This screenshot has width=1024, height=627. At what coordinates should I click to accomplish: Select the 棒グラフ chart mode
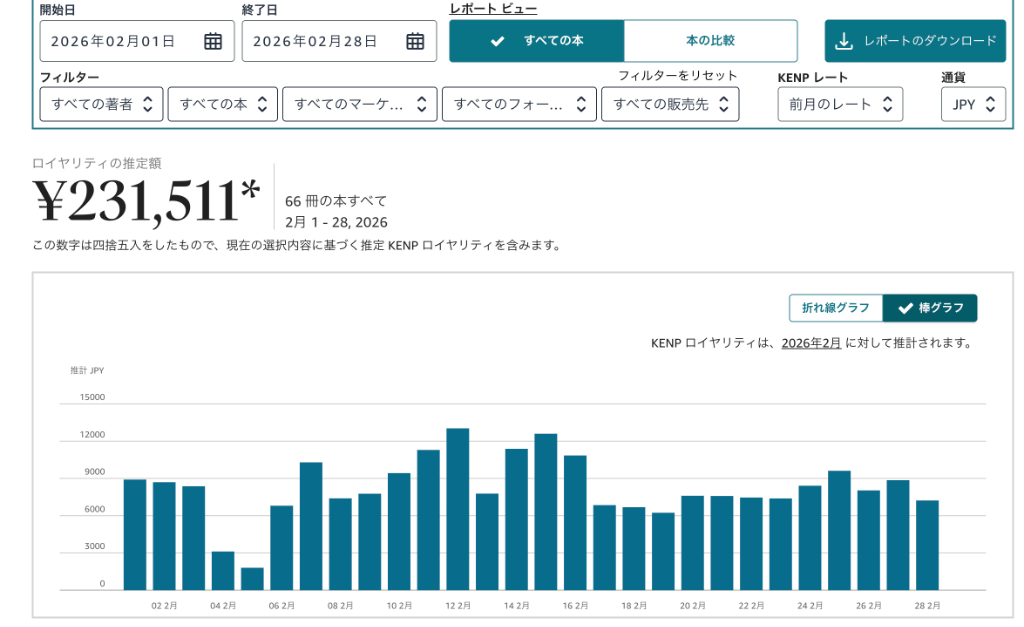pos(930,308)
